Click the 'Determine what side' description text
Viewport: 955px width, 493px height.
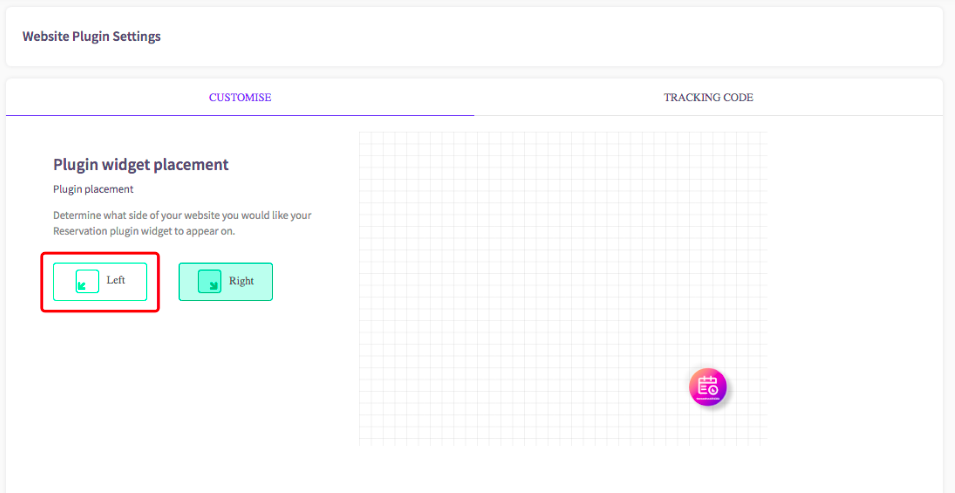[183, 224]
